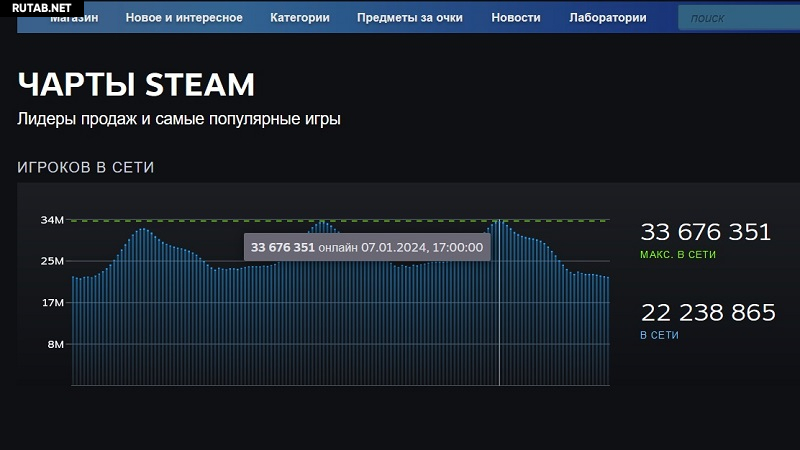Click the ЧАРТЫ STEAM heading

(x=136, y=85)
